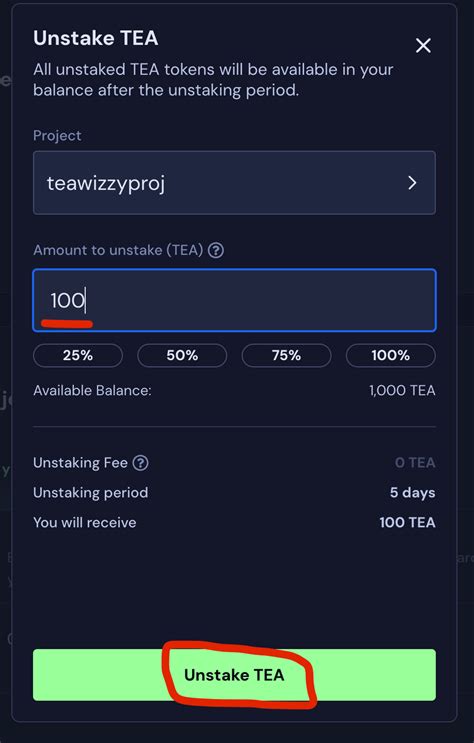Click the You will receive label

(x=85, y=522)
